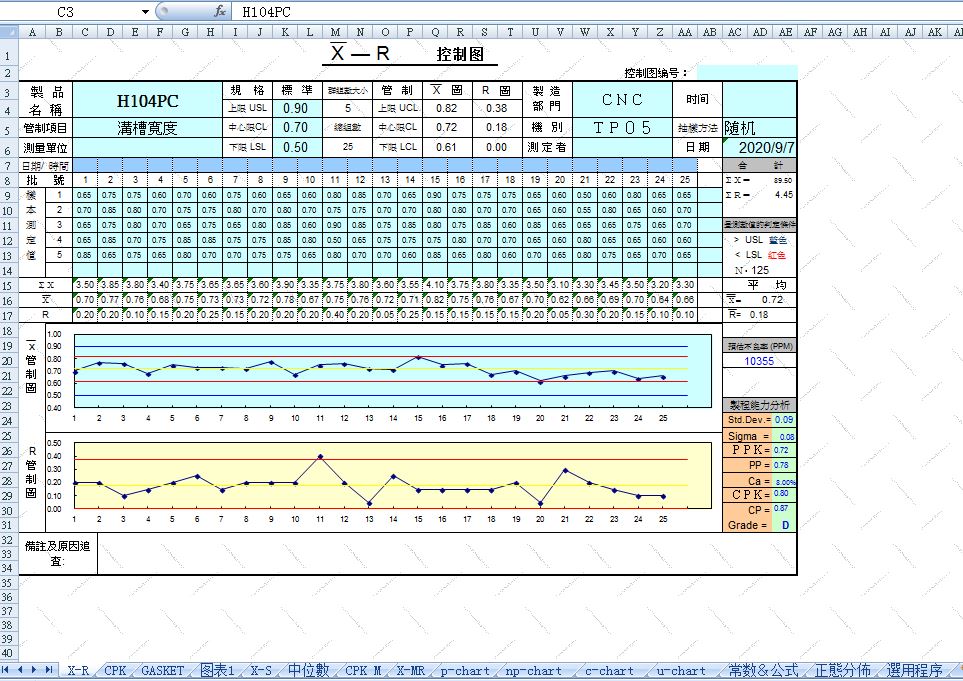Screen dimensions: 963x681
Task: Click the Select All corner button
Action: pos(9,31)
